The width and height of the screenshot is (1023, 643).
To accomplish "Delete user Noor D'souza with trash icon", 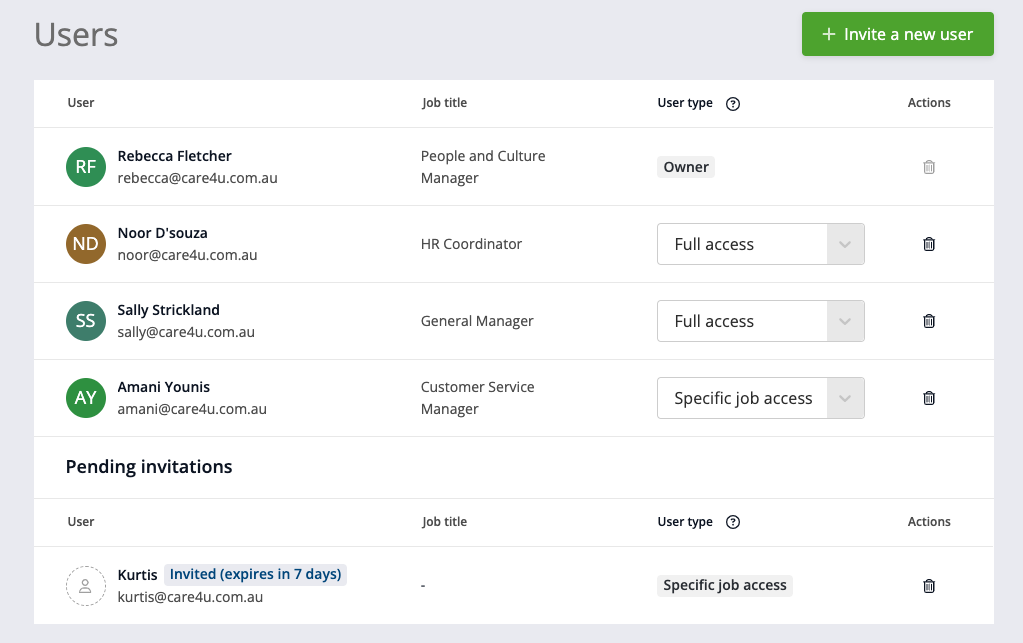I will pos(929,244).
